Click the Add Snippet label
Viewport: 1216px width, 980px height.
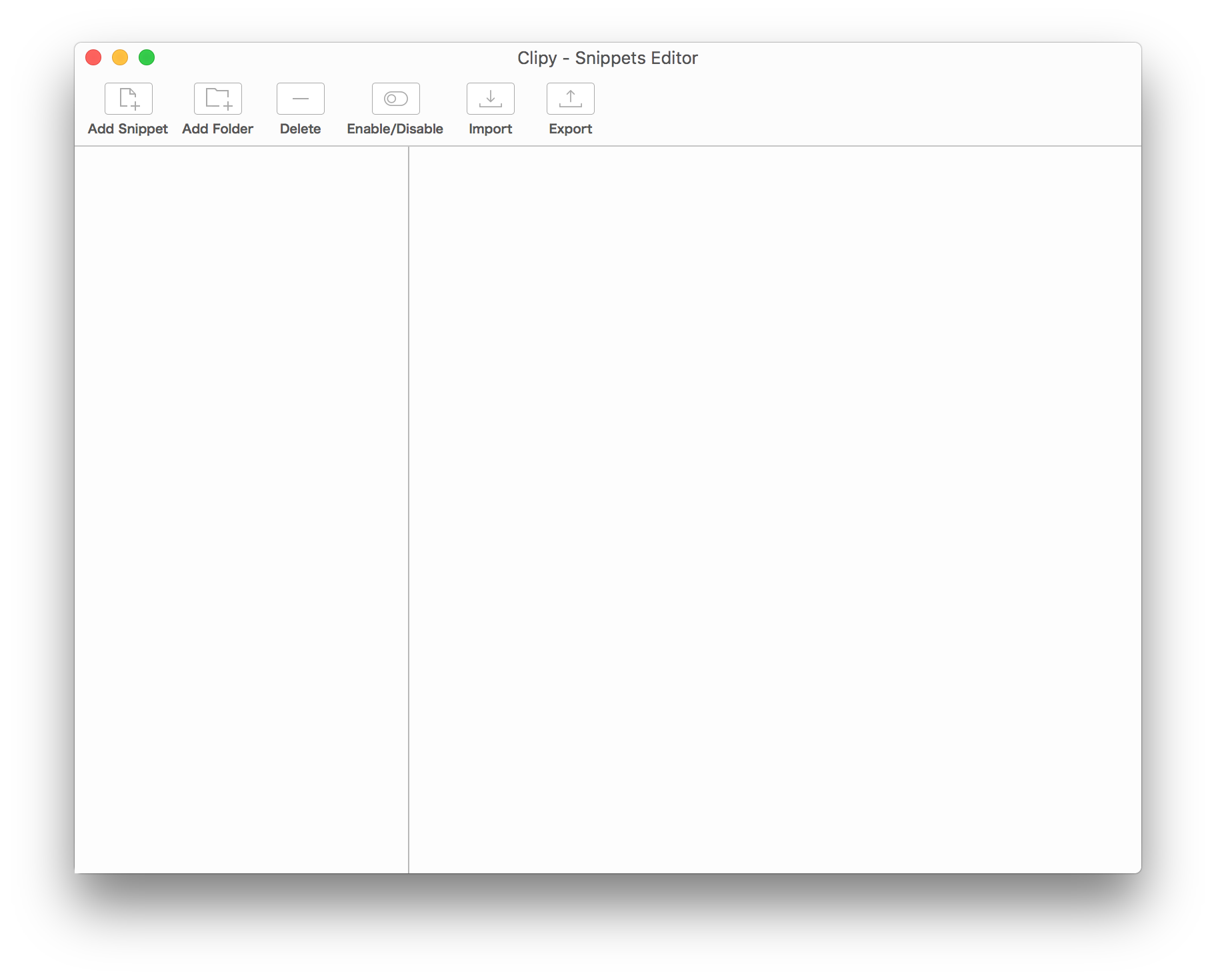127,129
